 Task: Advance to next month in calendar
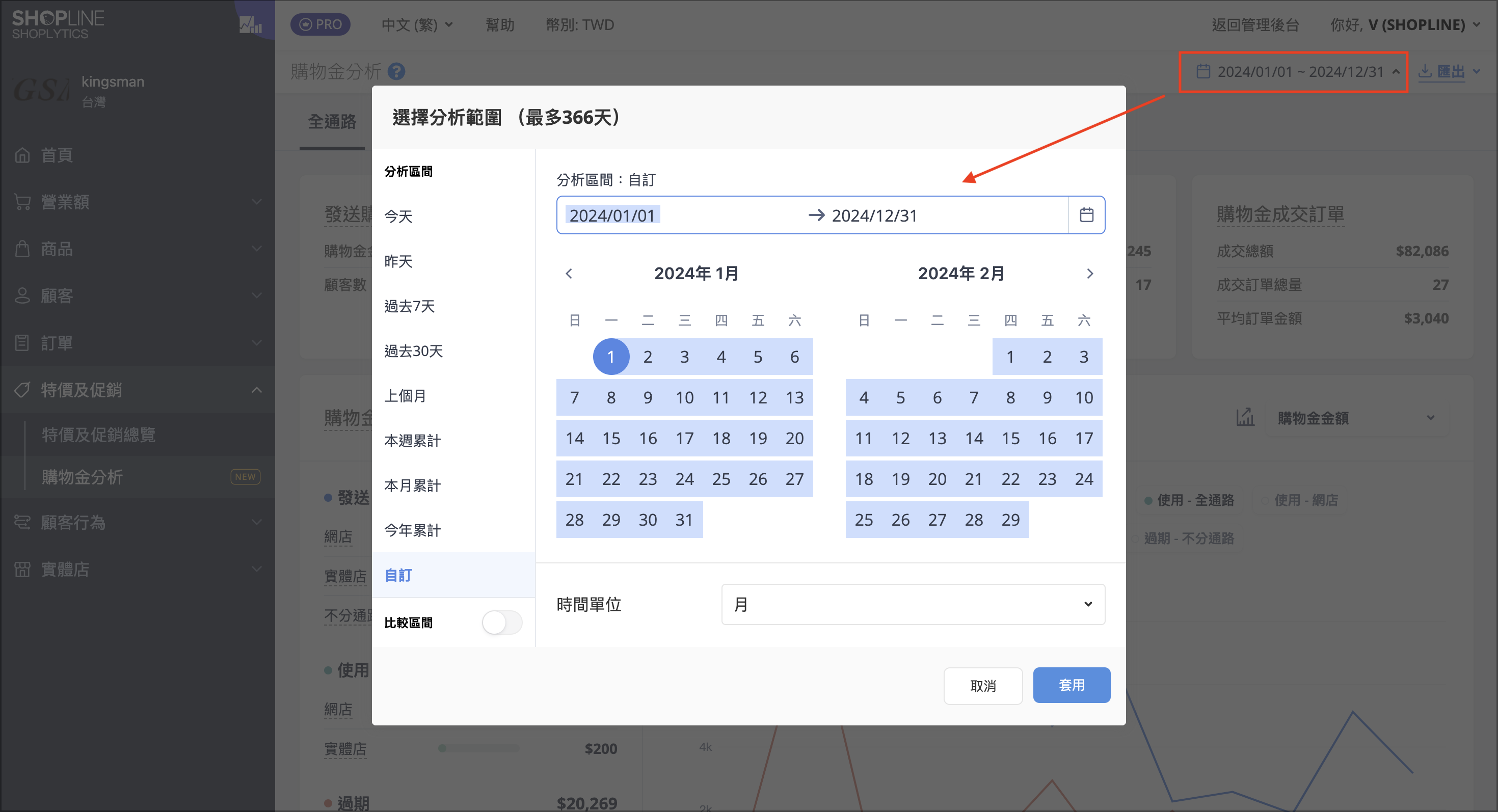point(1090,273)
